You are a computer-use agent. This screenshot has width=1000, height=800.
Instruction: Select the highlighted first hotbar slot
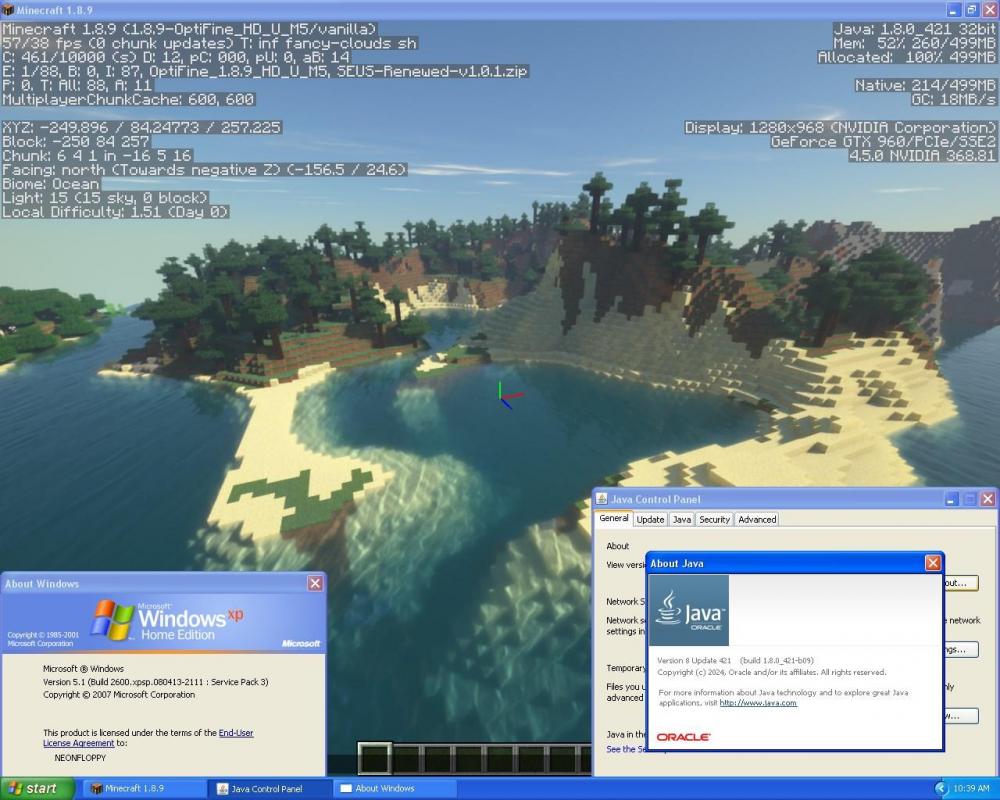click(374, 759)
